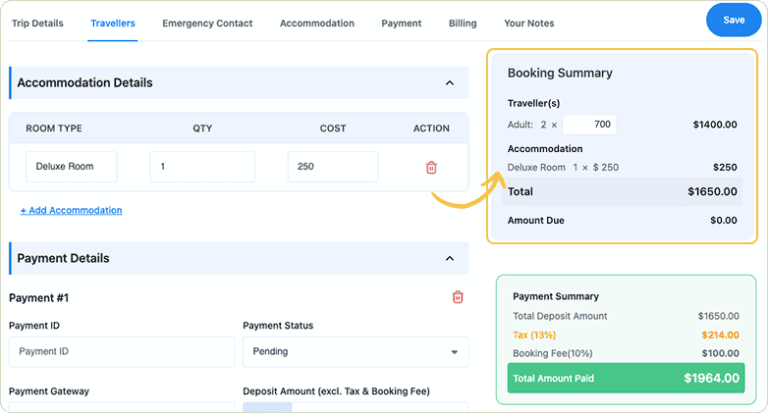The width and height of the screenshot is (768, 413).
Task: Switch to the Trip Details tab
Action: pyautogui.click(x=37, y=23)
